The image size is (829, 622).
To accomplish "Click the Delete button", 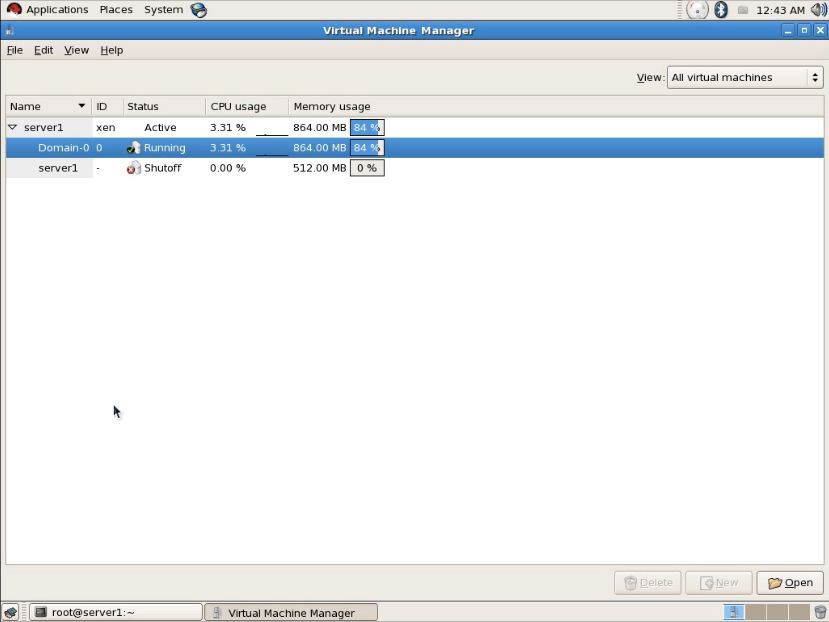I will point(648,583).
